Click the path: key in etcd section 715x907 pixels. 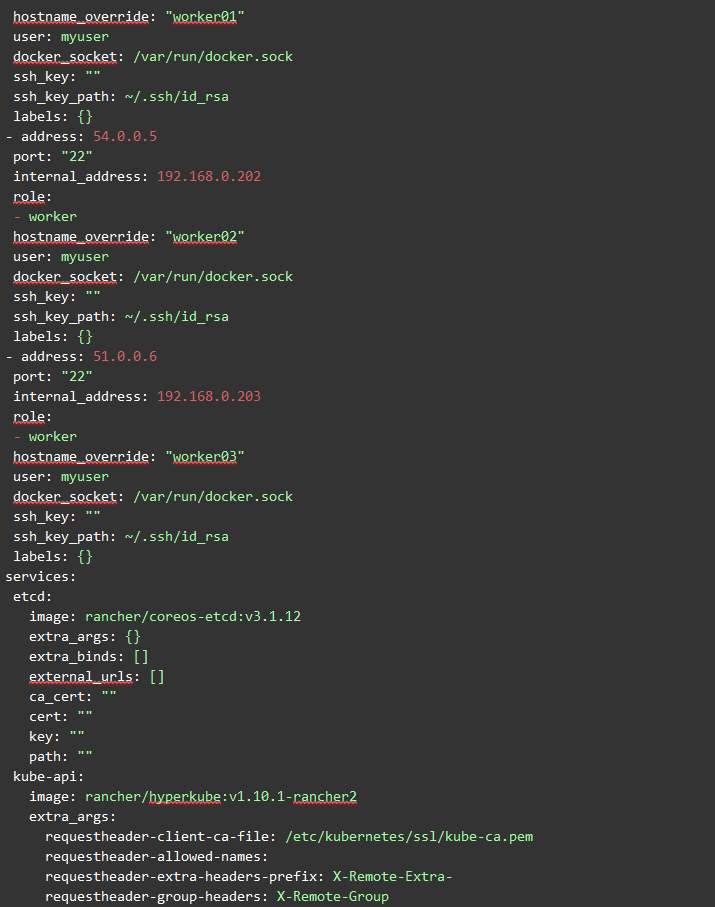tap(48, 757)
